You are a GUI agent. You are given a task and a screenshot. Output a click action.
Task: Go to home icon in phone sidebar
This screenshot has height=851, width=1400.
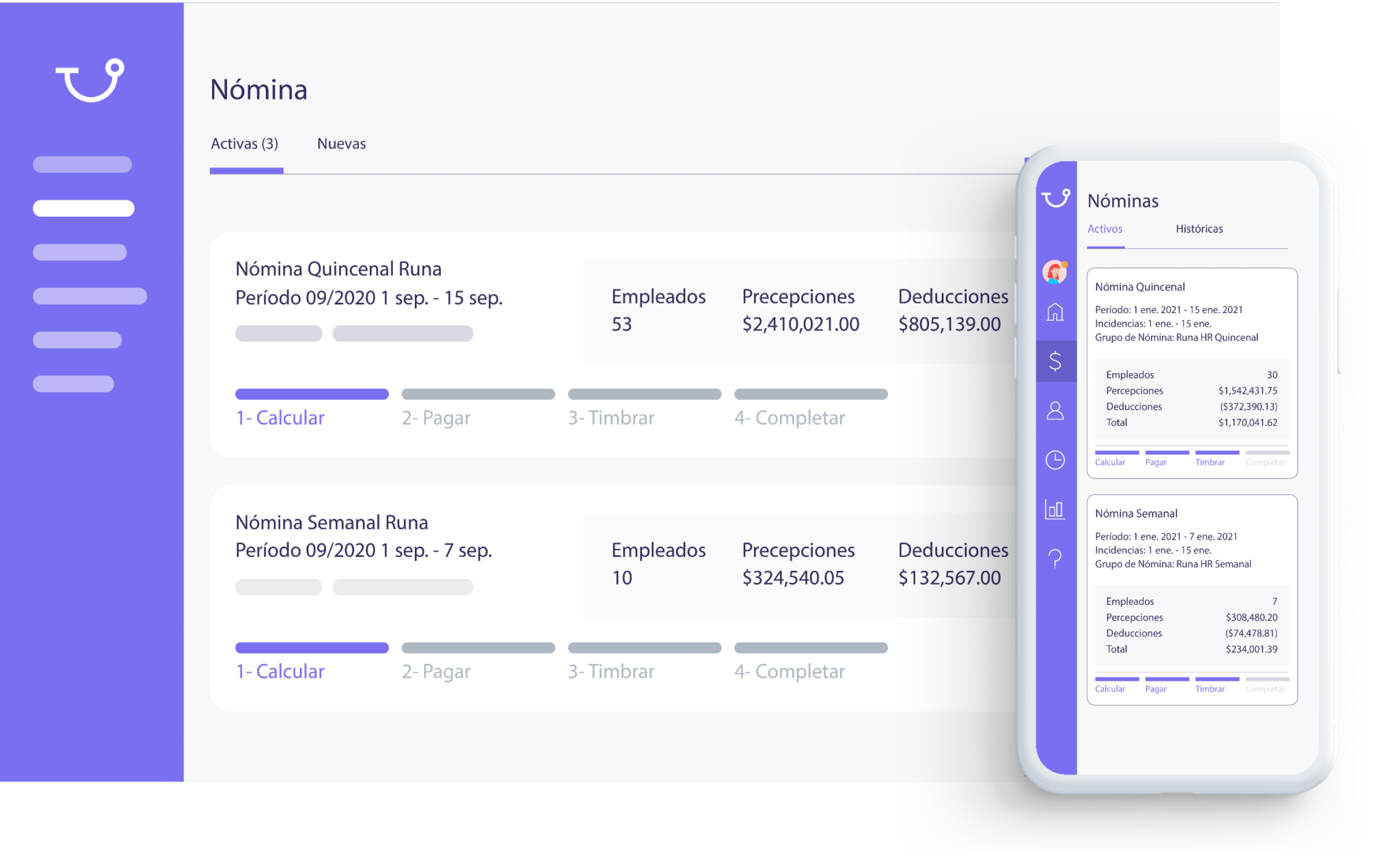1055,312
